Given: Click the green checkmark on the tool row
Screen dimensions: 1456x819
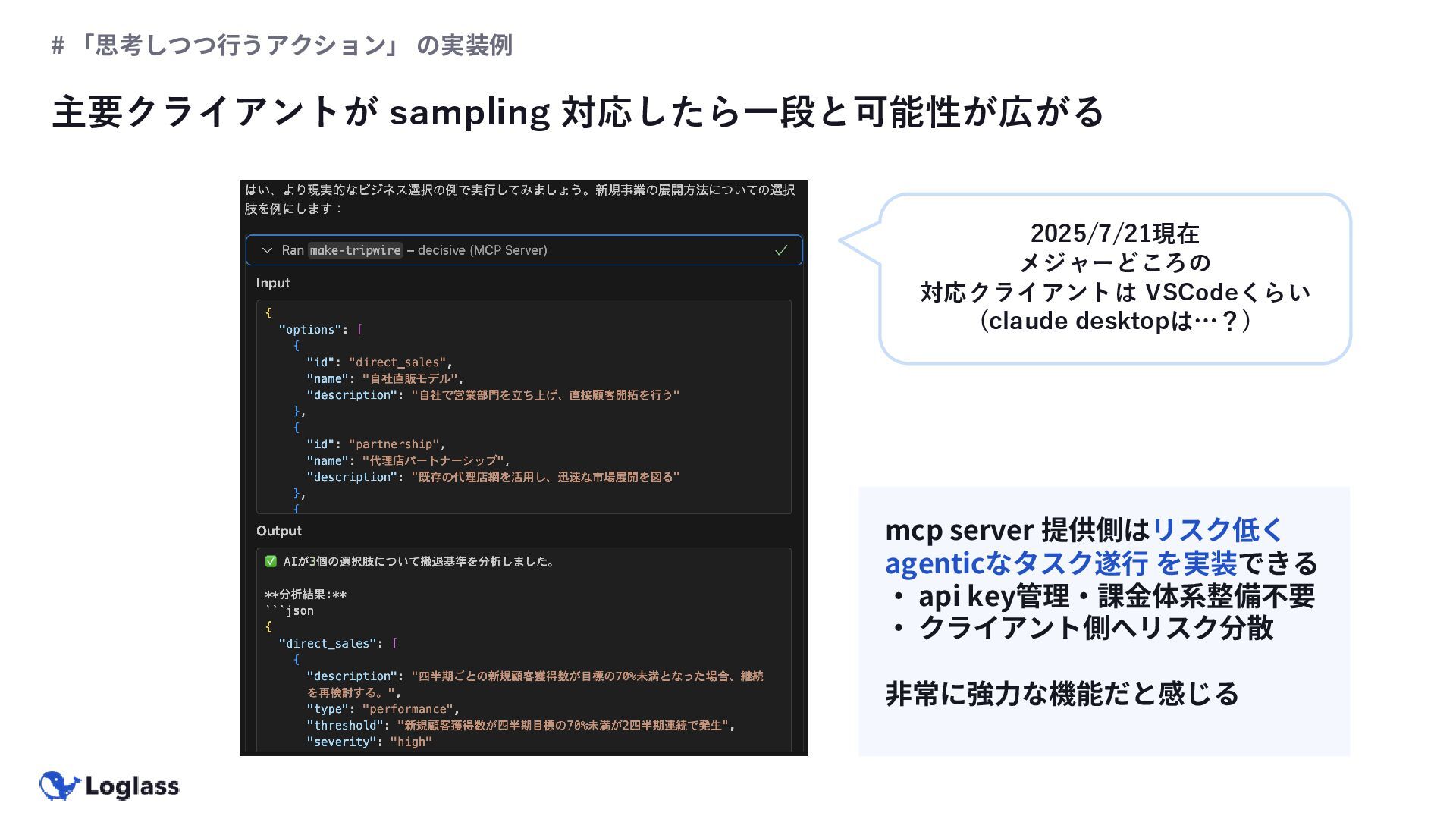Looking at the screenshot, I should (781, 250).
